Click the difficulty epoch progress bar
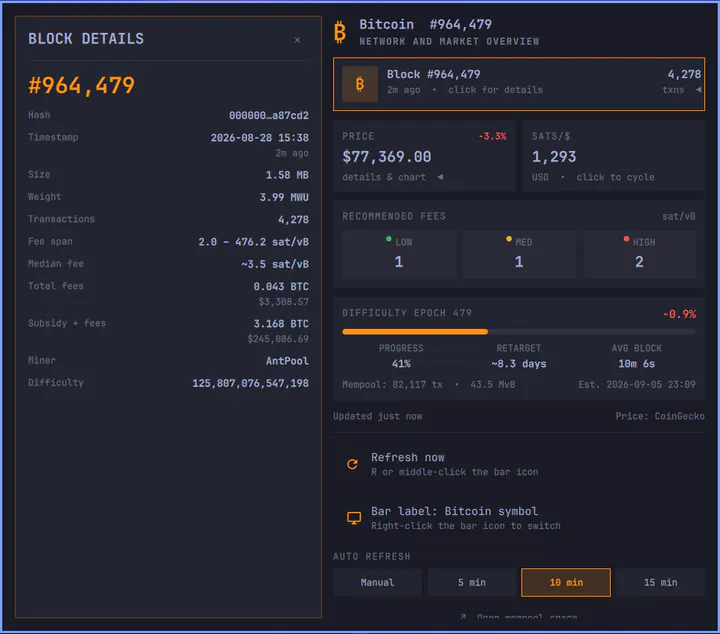Image resolution: width=720 pixels, height=634 pixels. 519,331
